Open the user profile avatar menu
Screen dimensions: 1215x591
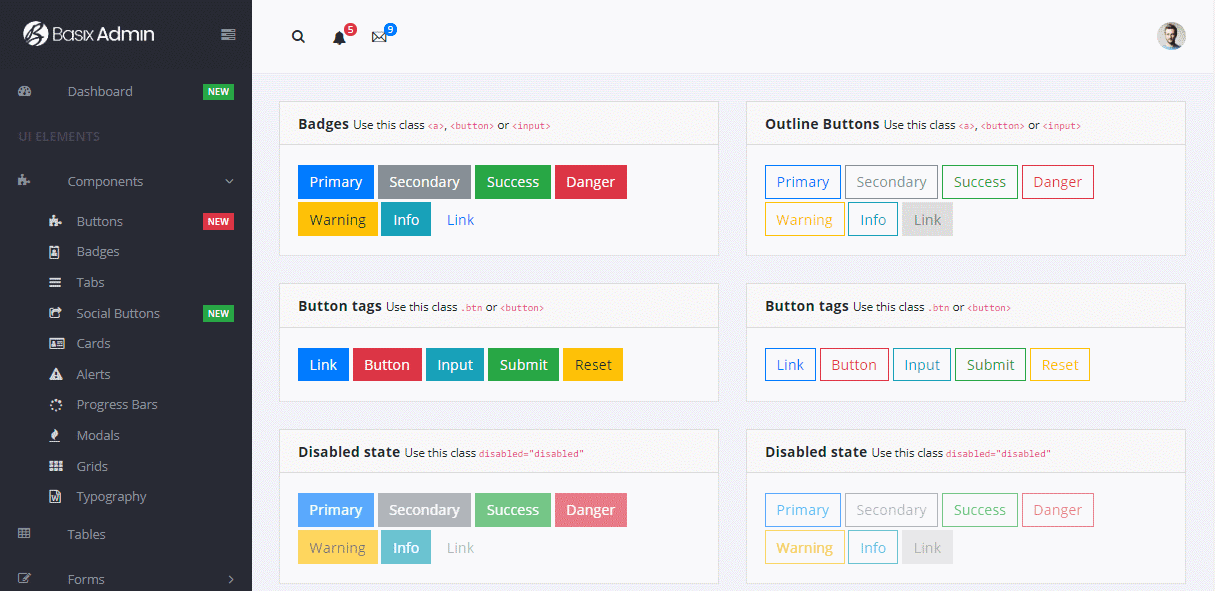pyautogui.click(x=1171, y=36)
